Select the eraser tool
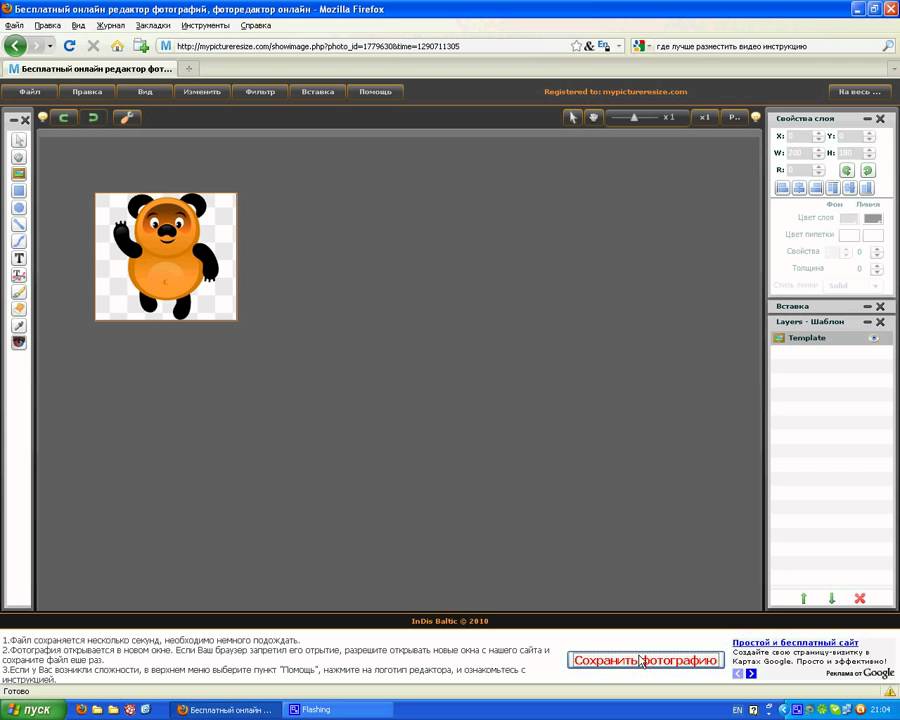 (x=19, y=309)
